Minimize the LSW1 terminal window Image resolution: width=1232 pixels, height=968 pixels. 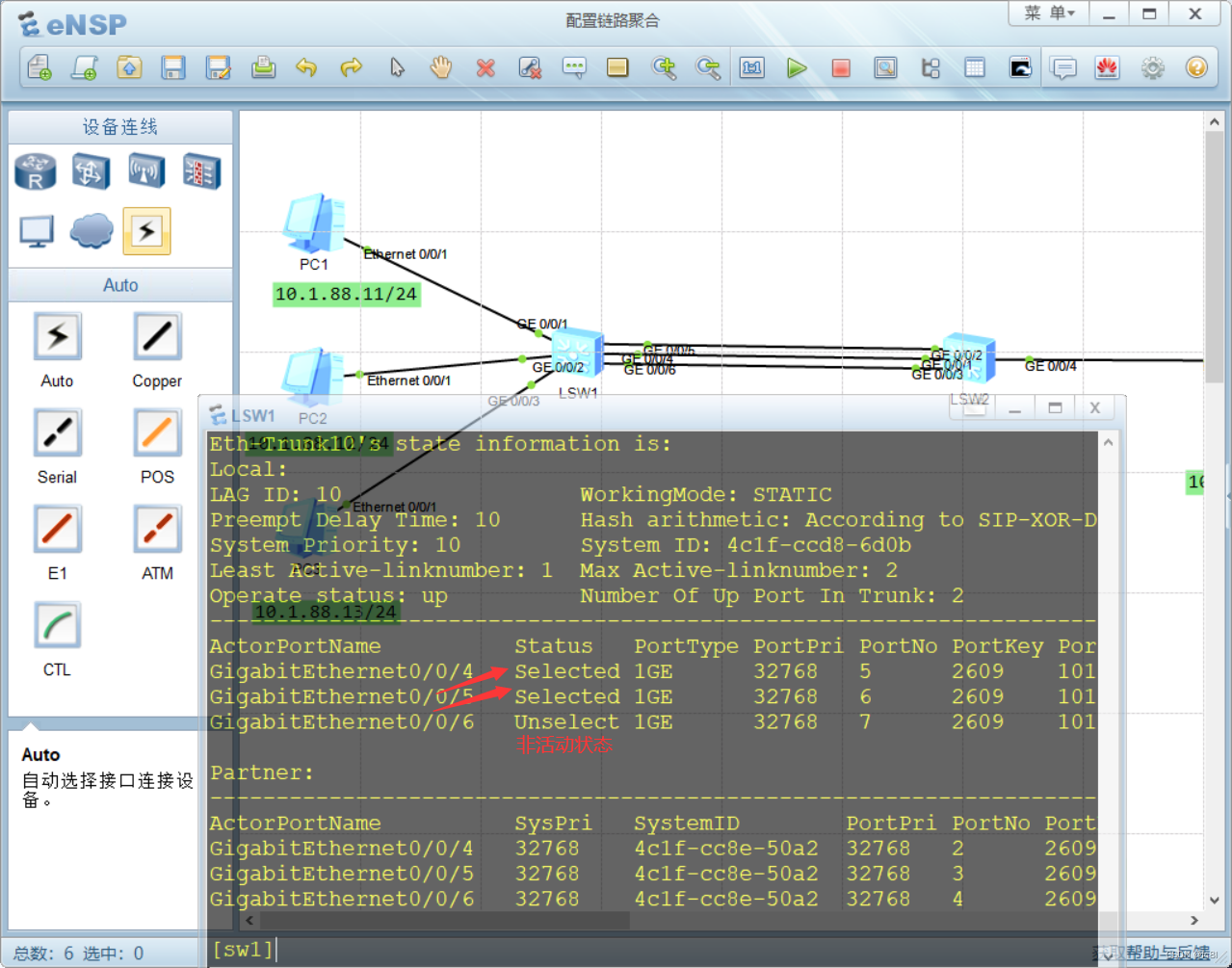pyautogui.click(x=1014, y=408)
